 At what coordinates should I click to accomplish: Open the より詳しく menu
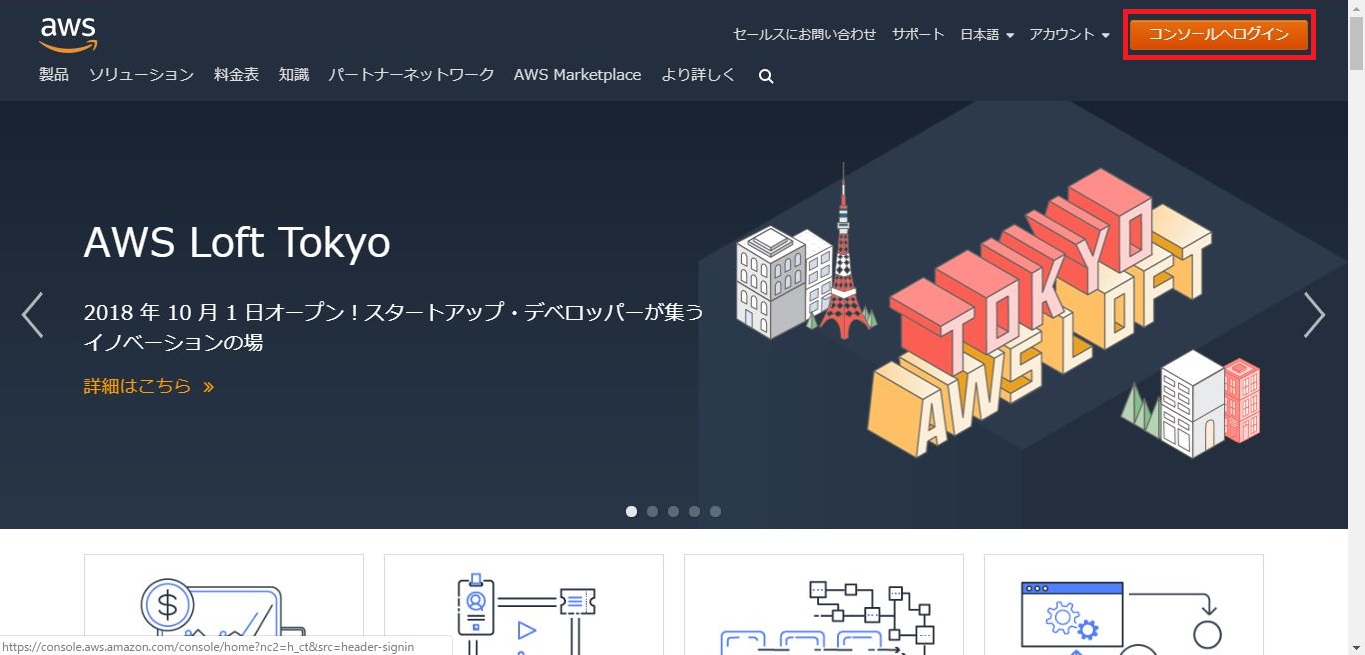click(698, 75)
